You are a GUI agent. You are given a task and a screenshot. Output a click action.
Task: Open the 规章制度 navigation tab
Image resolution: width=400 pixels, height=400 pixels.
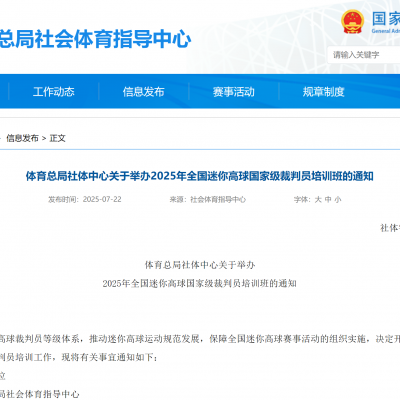(323, 92)
